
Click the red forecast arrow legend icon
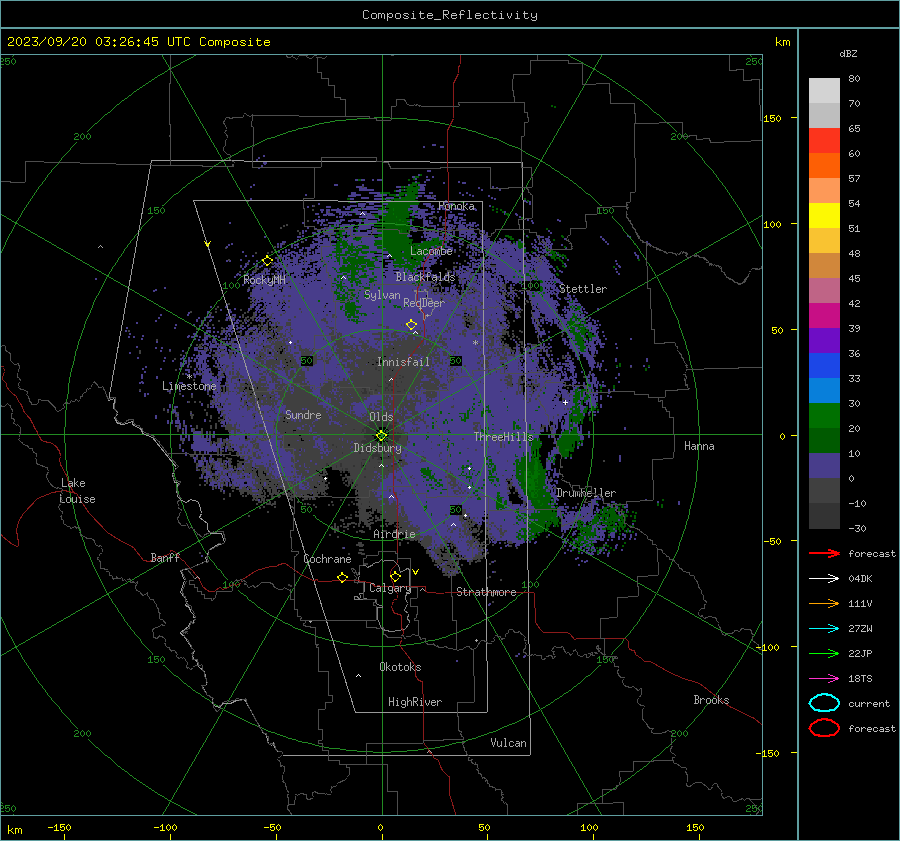pos(824,553)
